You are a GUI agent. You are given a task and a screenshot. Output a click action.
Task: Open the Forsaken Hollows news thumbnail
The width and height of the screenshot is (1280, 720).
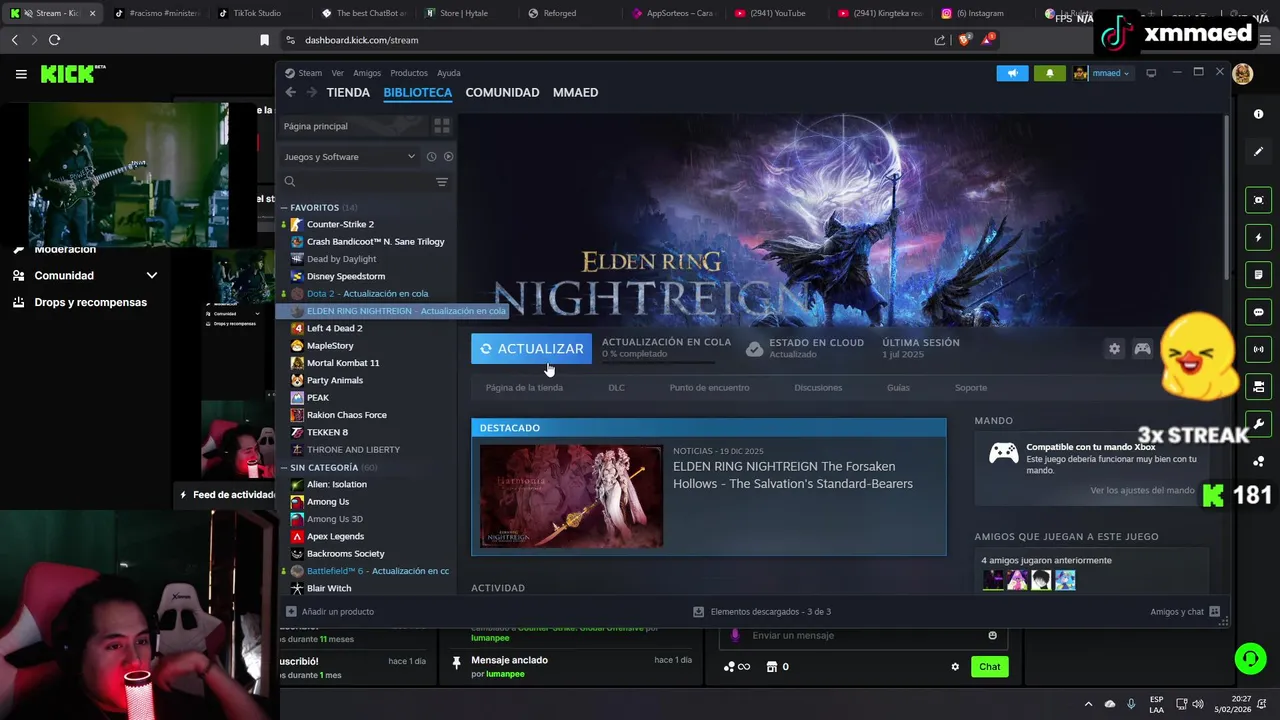click(x=571, y=496)
